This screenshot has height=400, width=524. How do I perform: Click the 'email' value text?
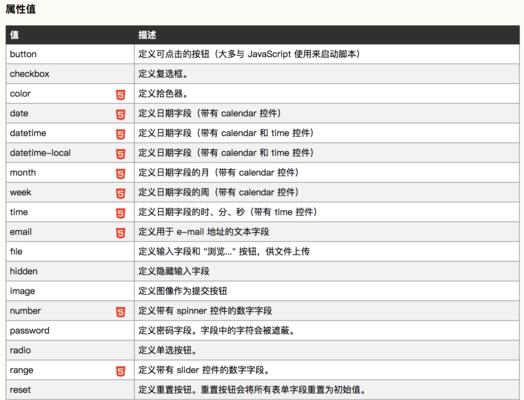[x=21, y=232]
